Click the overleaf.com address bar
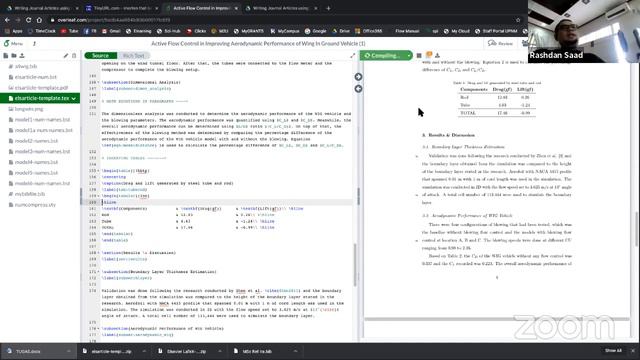640x360 pixels. pyautogui.click(x=282, y=20)
